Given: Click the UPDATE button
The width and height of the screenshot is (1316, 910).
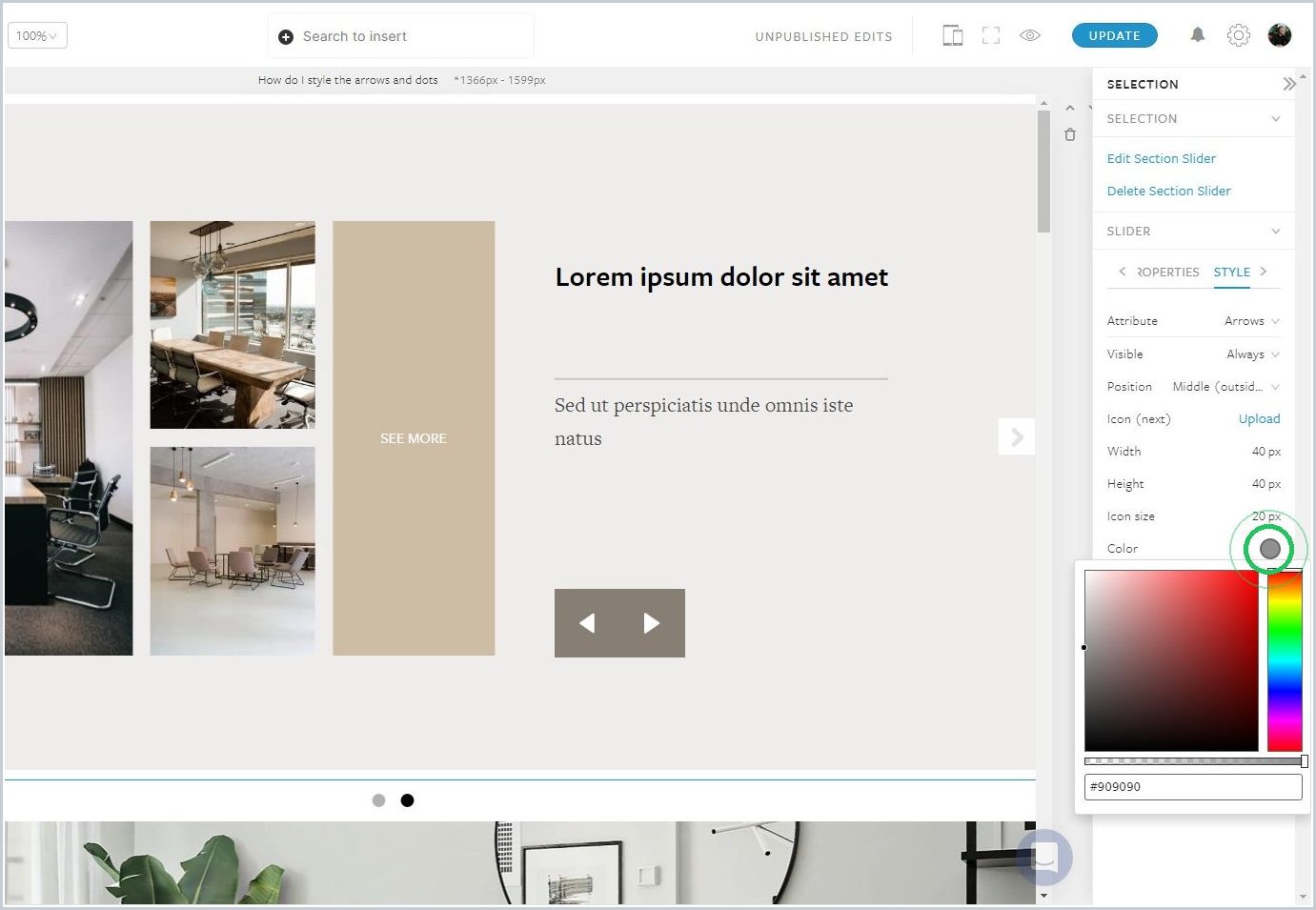Looking at the screenshot, I should click(x=1115, y=36).
